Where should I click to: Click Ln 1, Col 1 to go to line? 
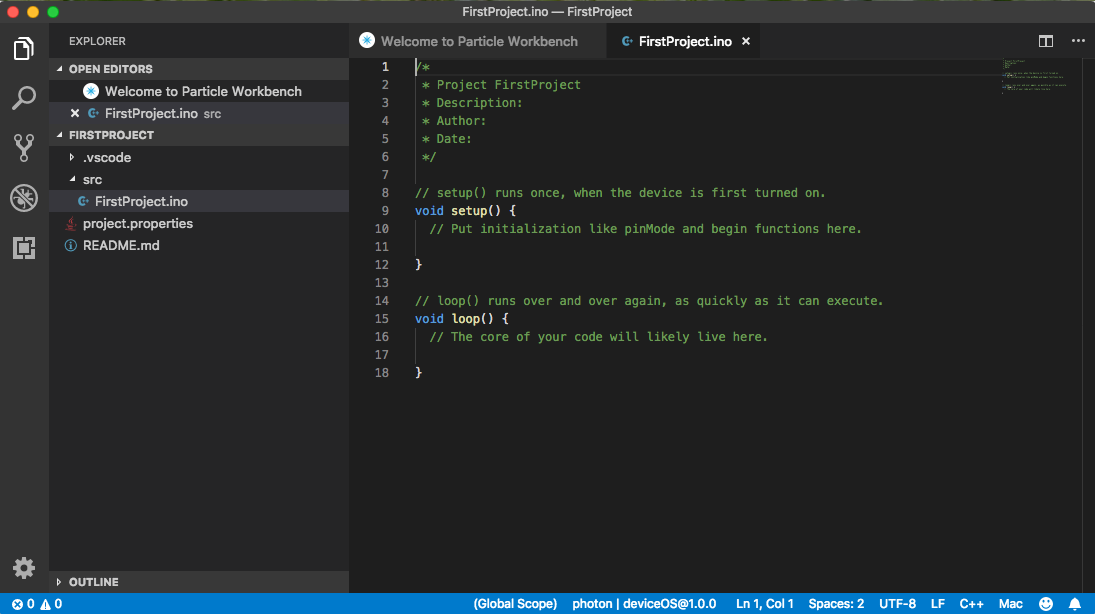coord(765,604)
